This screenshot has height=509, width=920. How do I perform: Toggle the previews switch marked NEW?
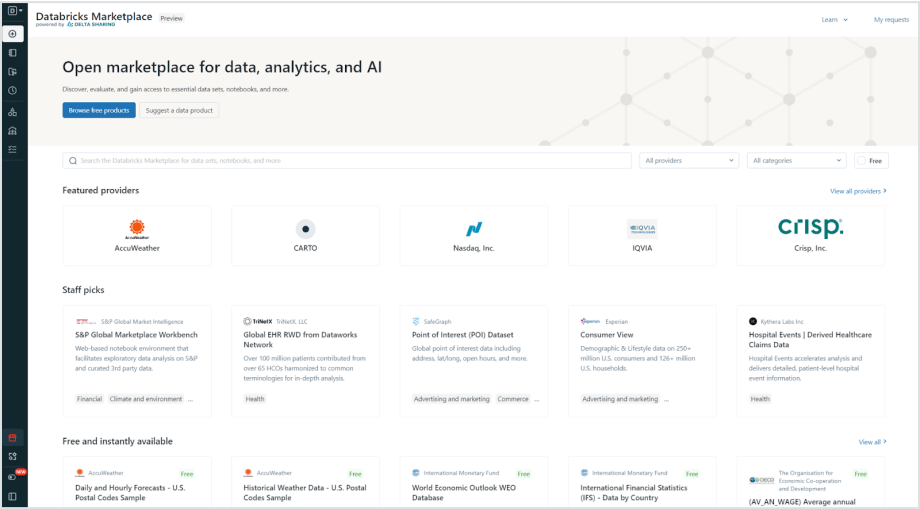coord(13,476)
